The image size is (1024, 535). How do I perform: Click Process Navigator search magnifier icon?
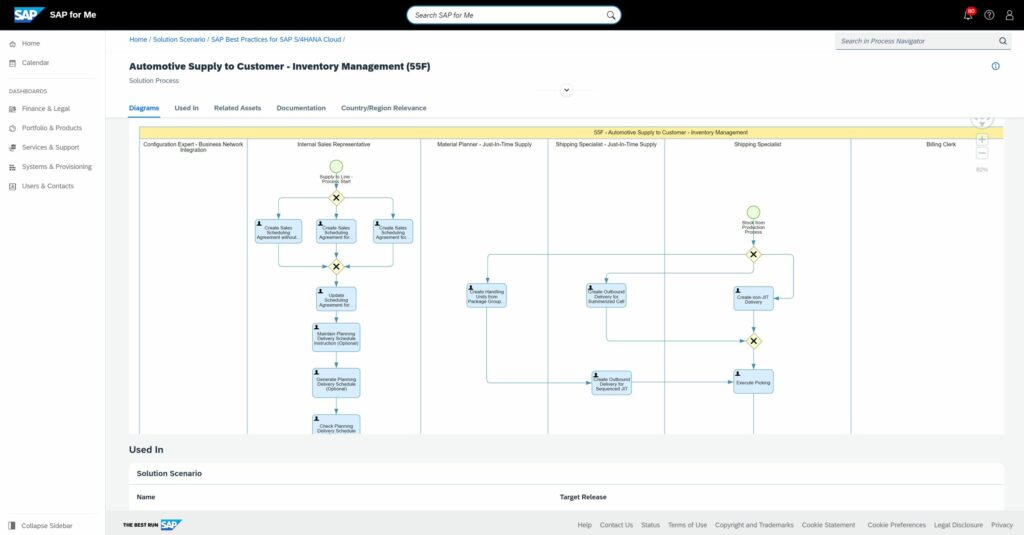click(x=1002, y=41)
